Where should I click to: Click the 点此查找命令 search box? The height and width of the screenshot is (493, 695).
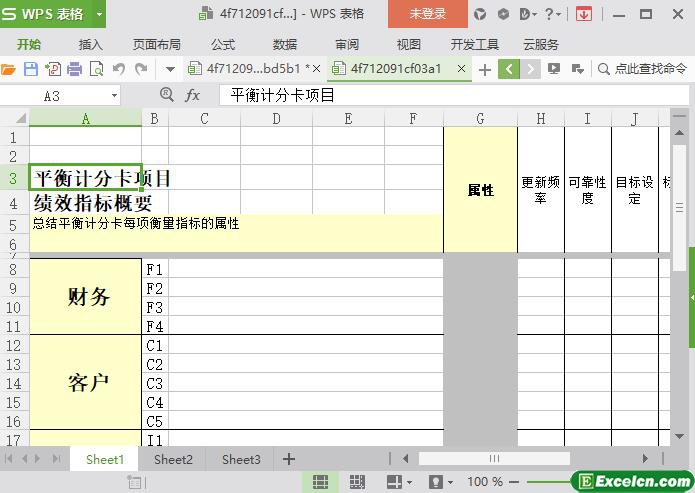coord(643,69)
